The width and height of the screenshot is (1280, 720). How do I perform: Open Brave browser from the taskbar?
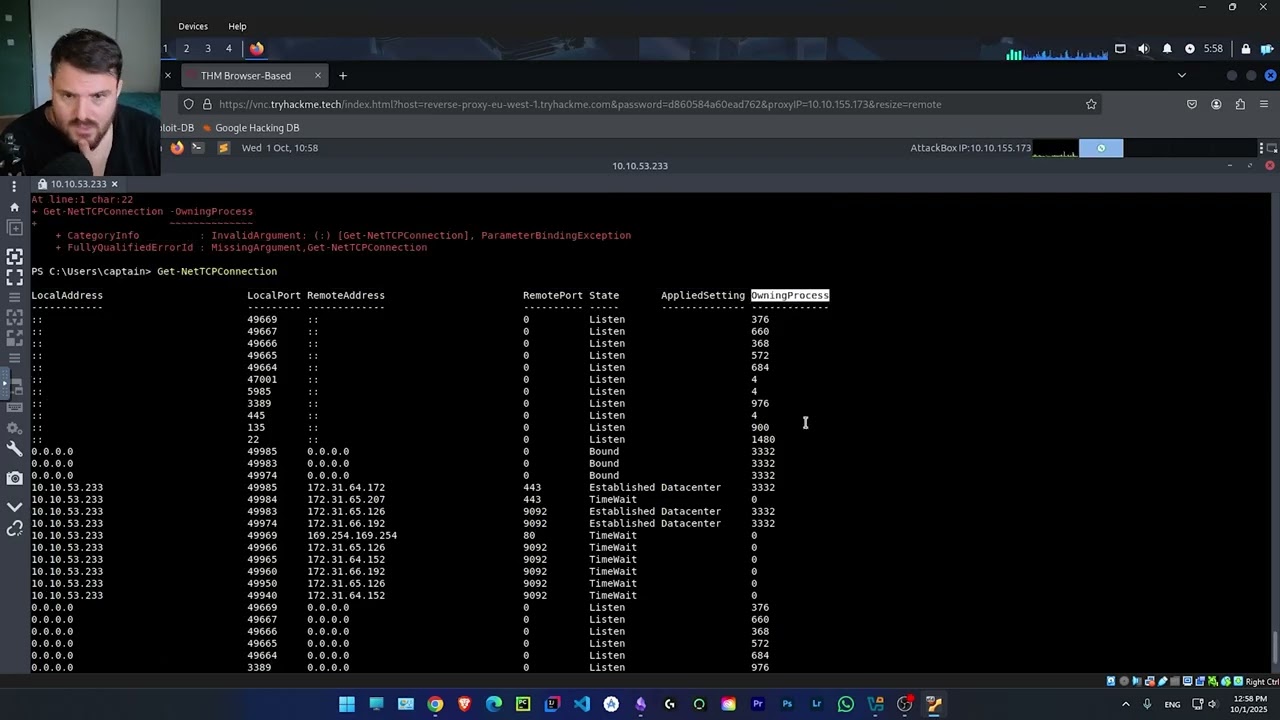464,704
